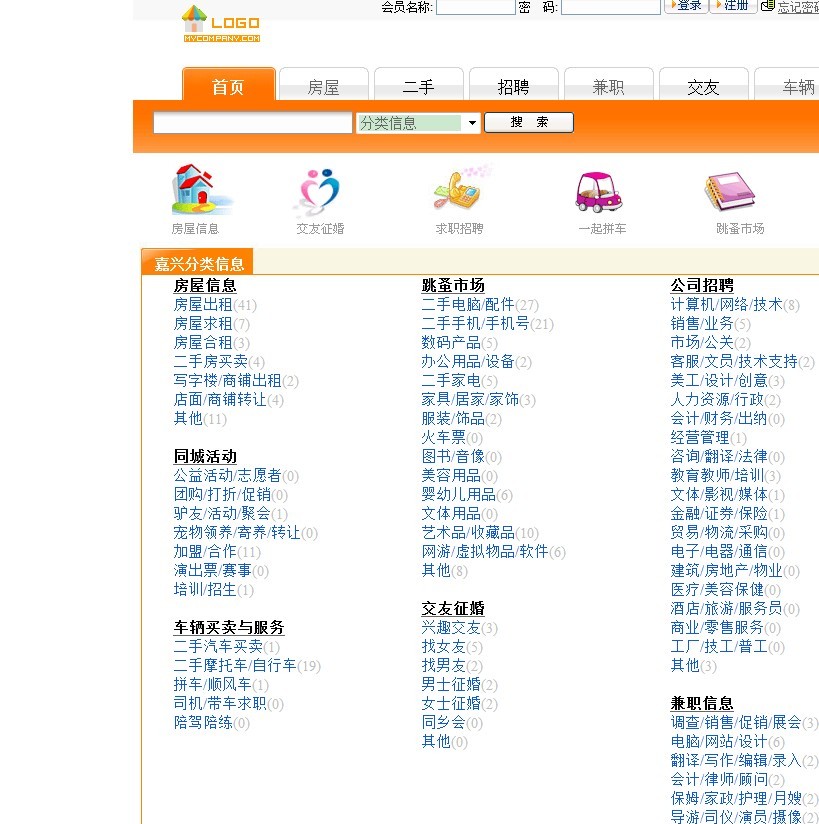819x824 pixels.
Task: Switch to the 首页 tab
Action: (x=229, y=84)
